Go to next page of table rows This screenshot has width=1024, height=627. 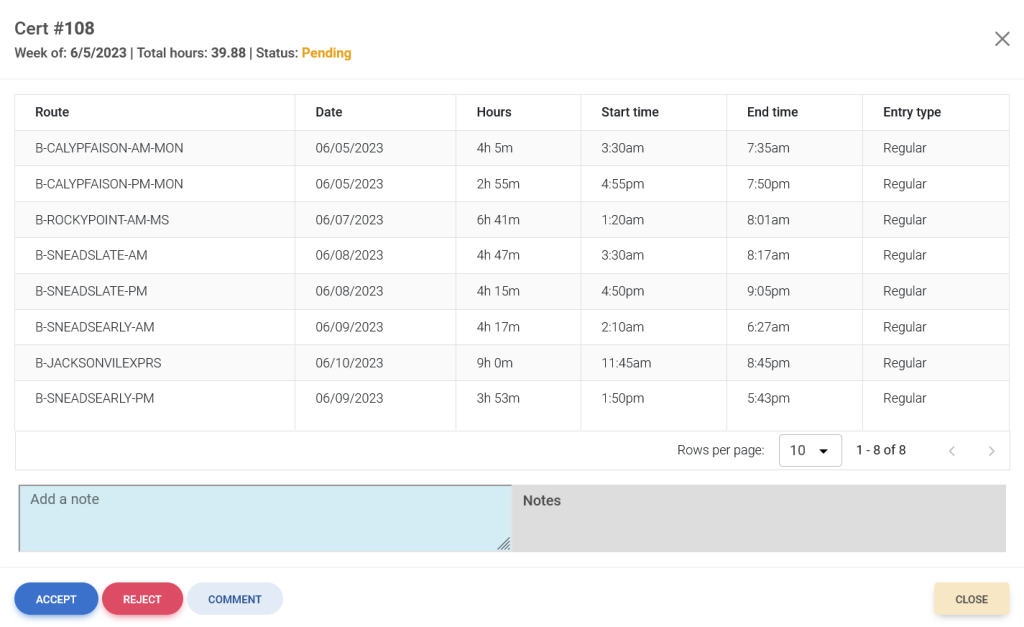(x=991, y=451)
